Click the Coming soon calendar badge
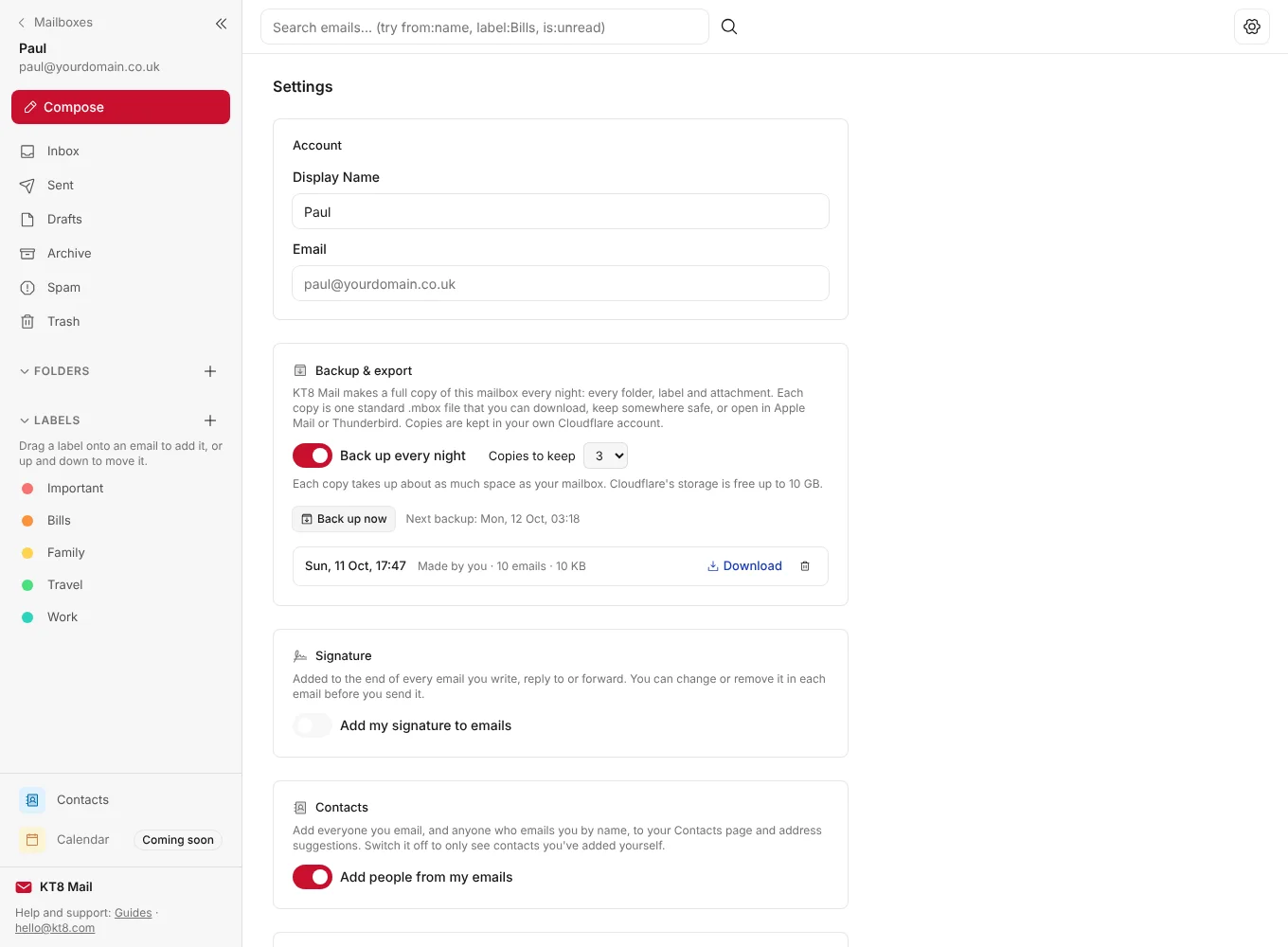The width and height of the screenshot is (1288, 947). pos(178,840)
